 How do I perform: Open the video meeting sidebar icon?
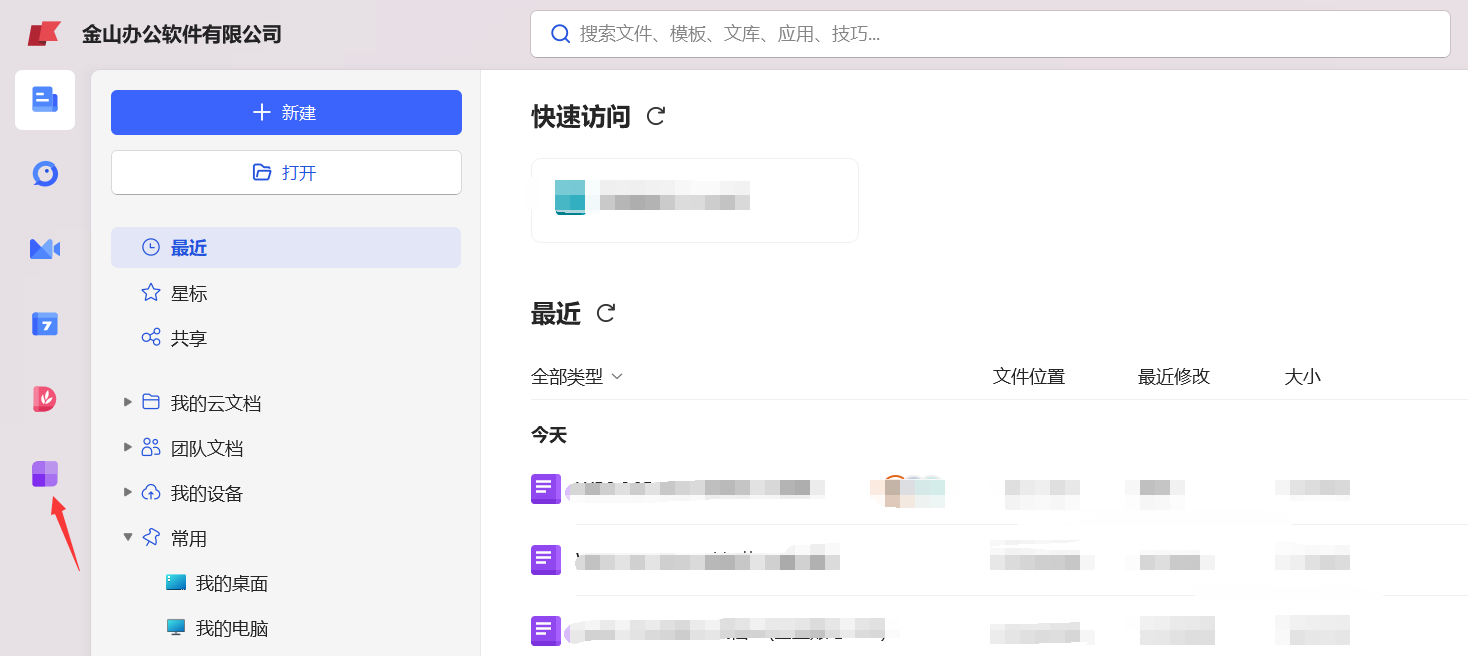point(45,249)
